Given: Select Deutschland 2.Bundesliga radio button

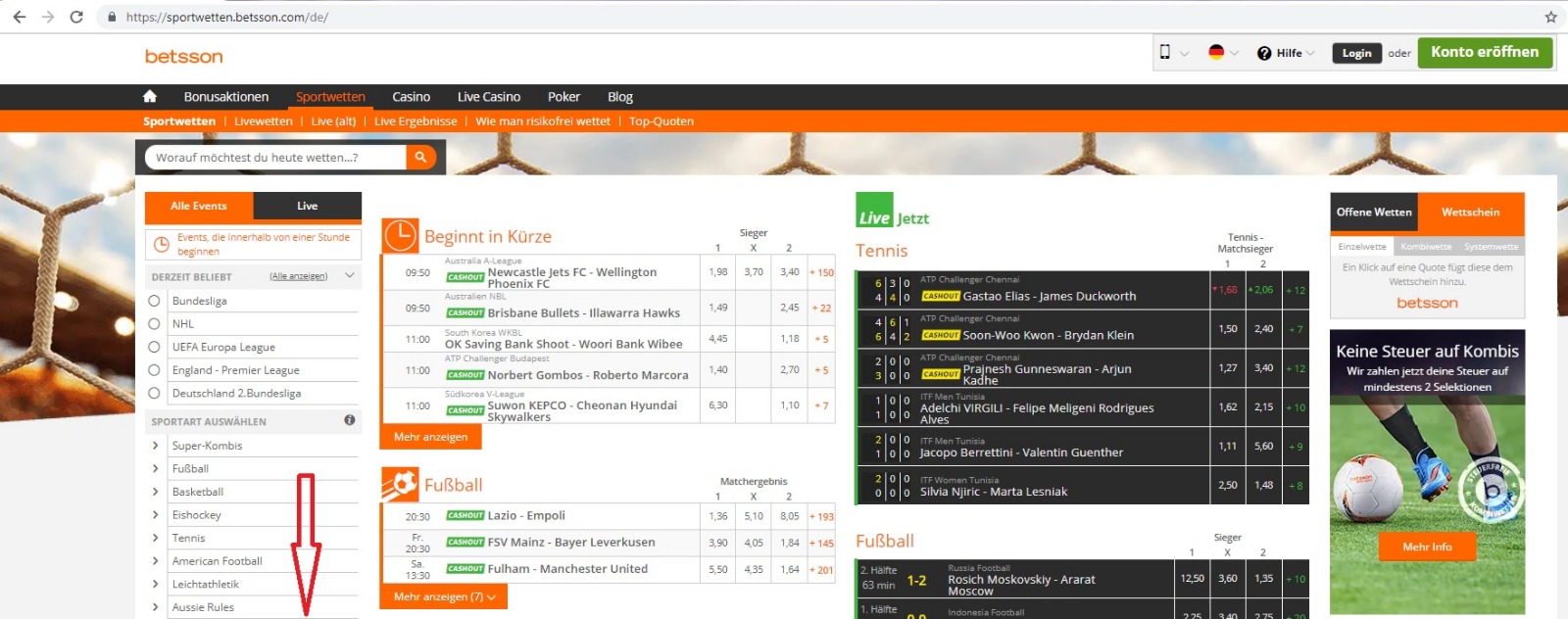Looking at the screenshot, I should point(154,393).
